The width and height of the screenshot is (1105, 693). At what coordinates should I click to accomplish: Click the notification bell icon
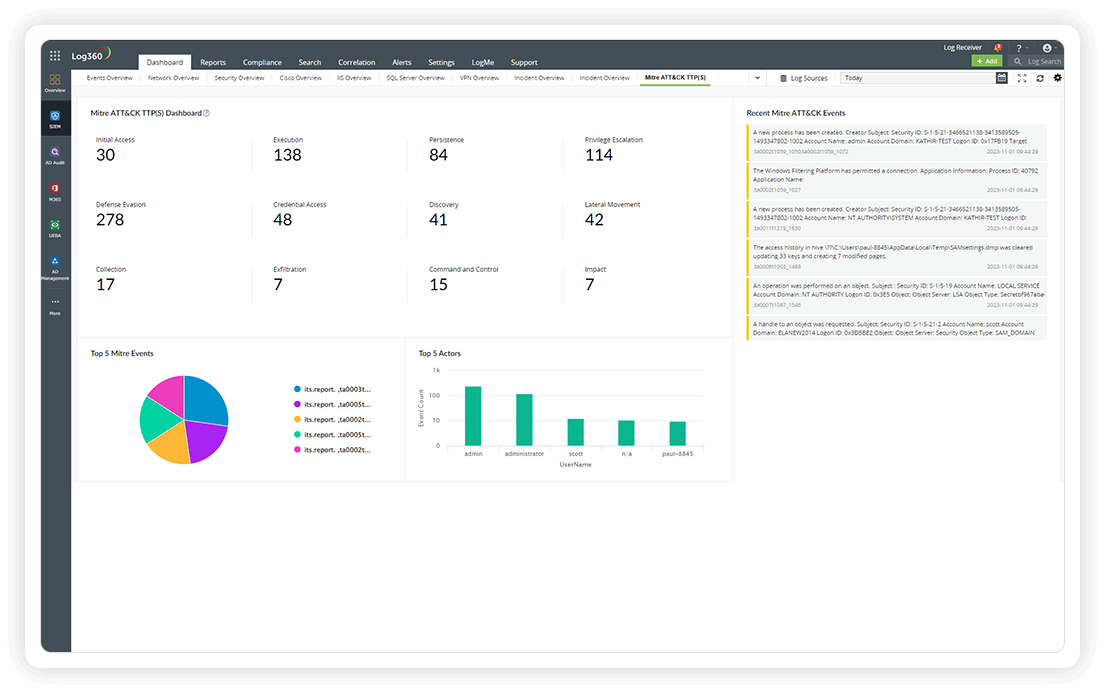coord(997,47)
